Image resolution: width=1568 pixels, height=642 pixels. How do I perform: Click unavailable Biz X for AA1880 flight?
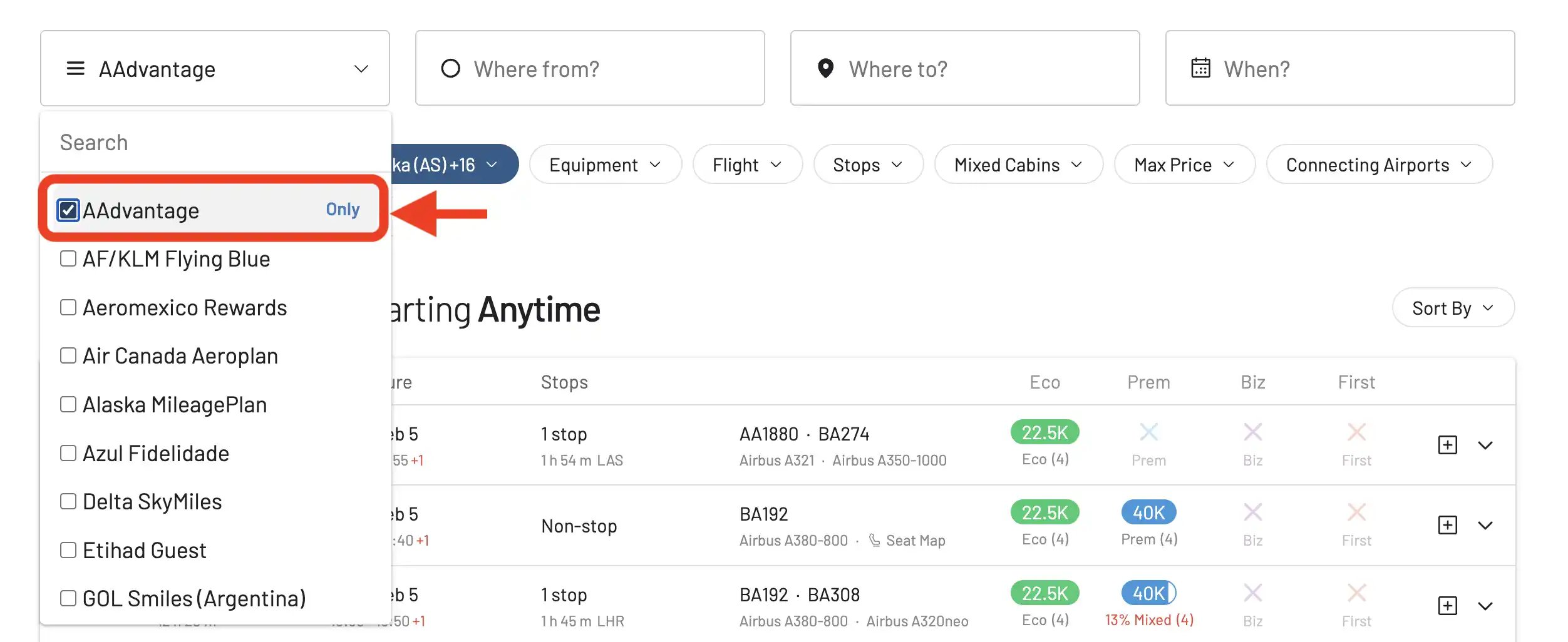point(1252,432)
